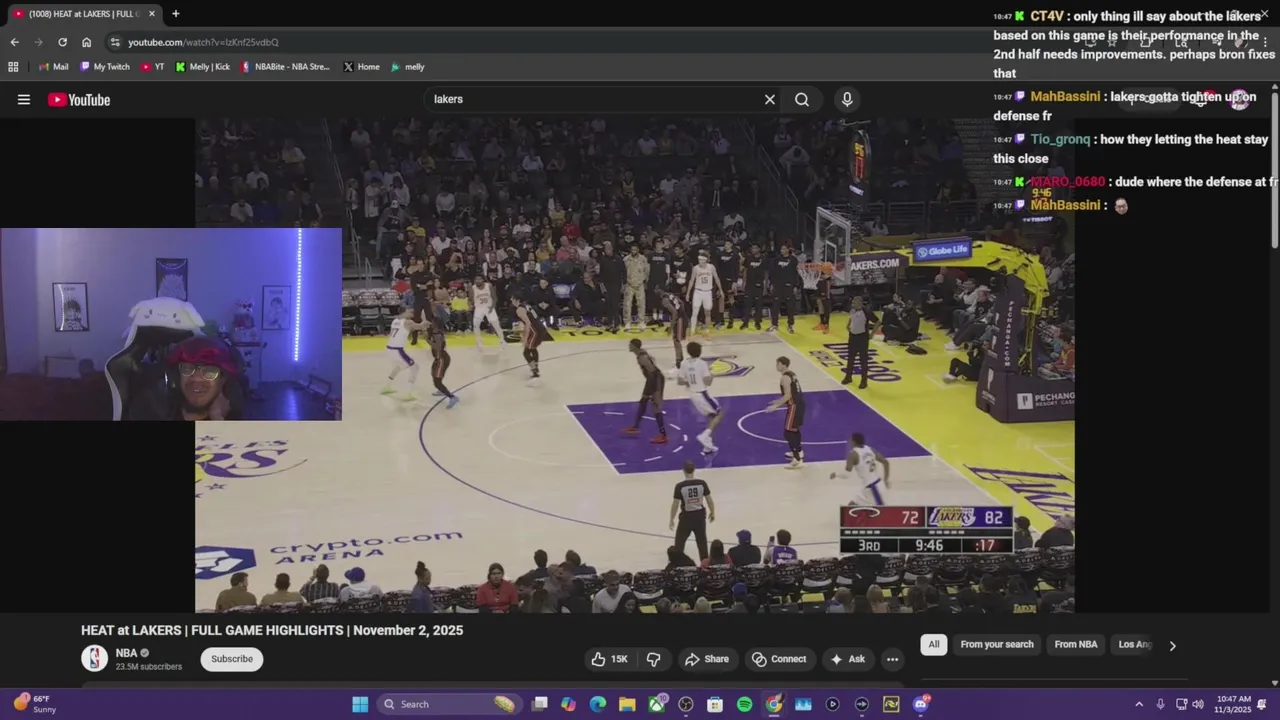The width and height of the screenshot is (1280, 720).
Task: Start voice search with microphone icon
Action: 847,99
